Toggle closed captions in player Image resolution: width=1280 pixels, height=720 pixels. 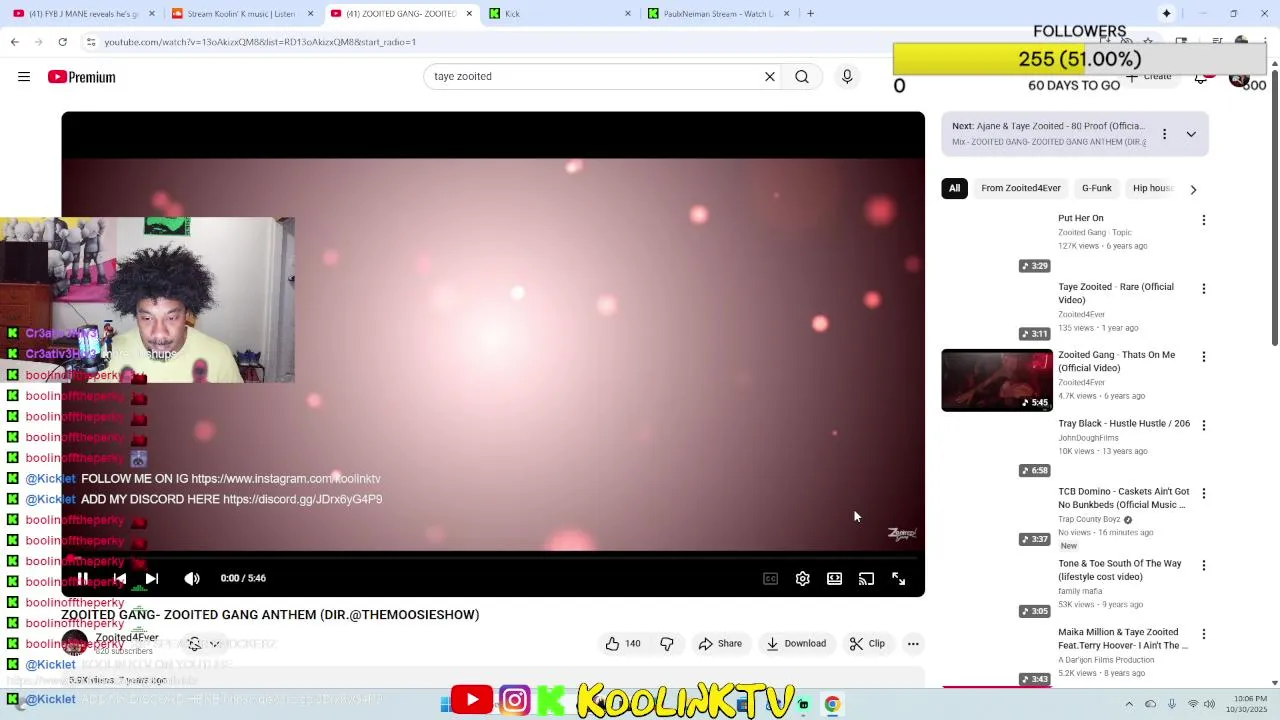[770, 578]
